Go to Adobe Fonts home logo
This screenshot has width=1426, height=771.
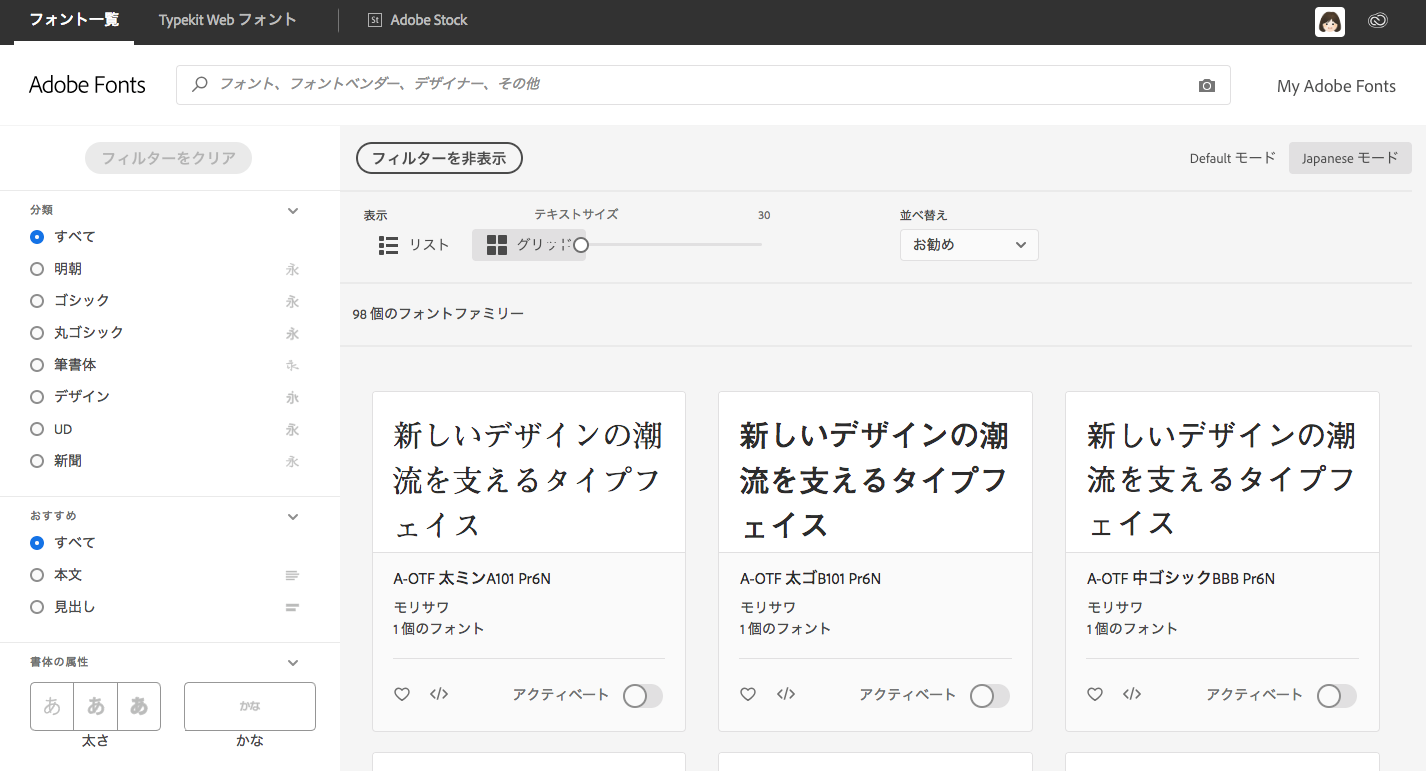click(x=87, y=85)
